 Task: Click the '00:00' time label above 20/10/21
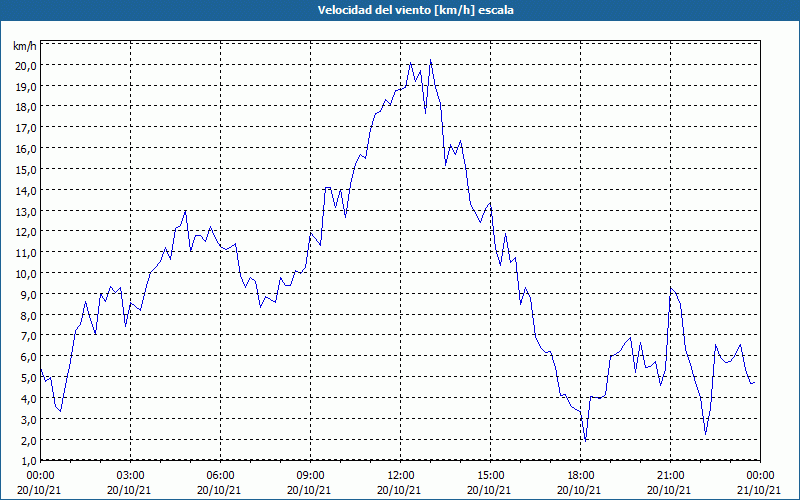(x=40, y=476)
